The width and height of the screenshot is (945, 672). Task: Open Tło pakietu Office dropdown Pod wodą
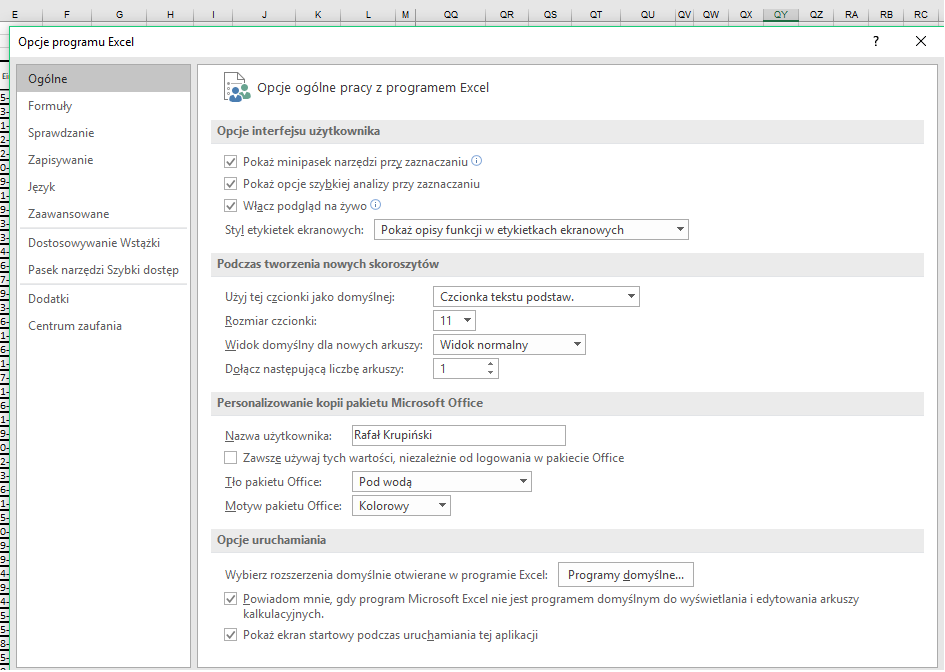pos(441,482)
